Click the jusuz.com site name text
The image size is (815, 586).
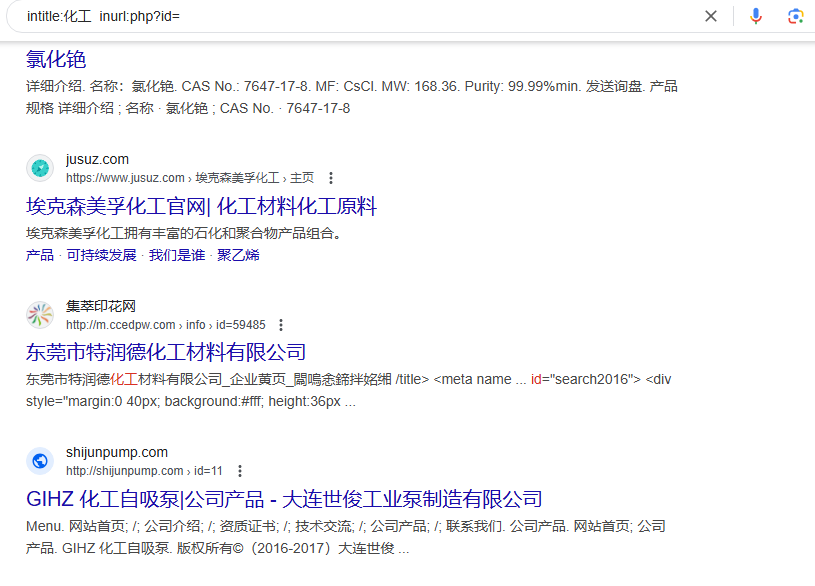[x=97, y=160]
